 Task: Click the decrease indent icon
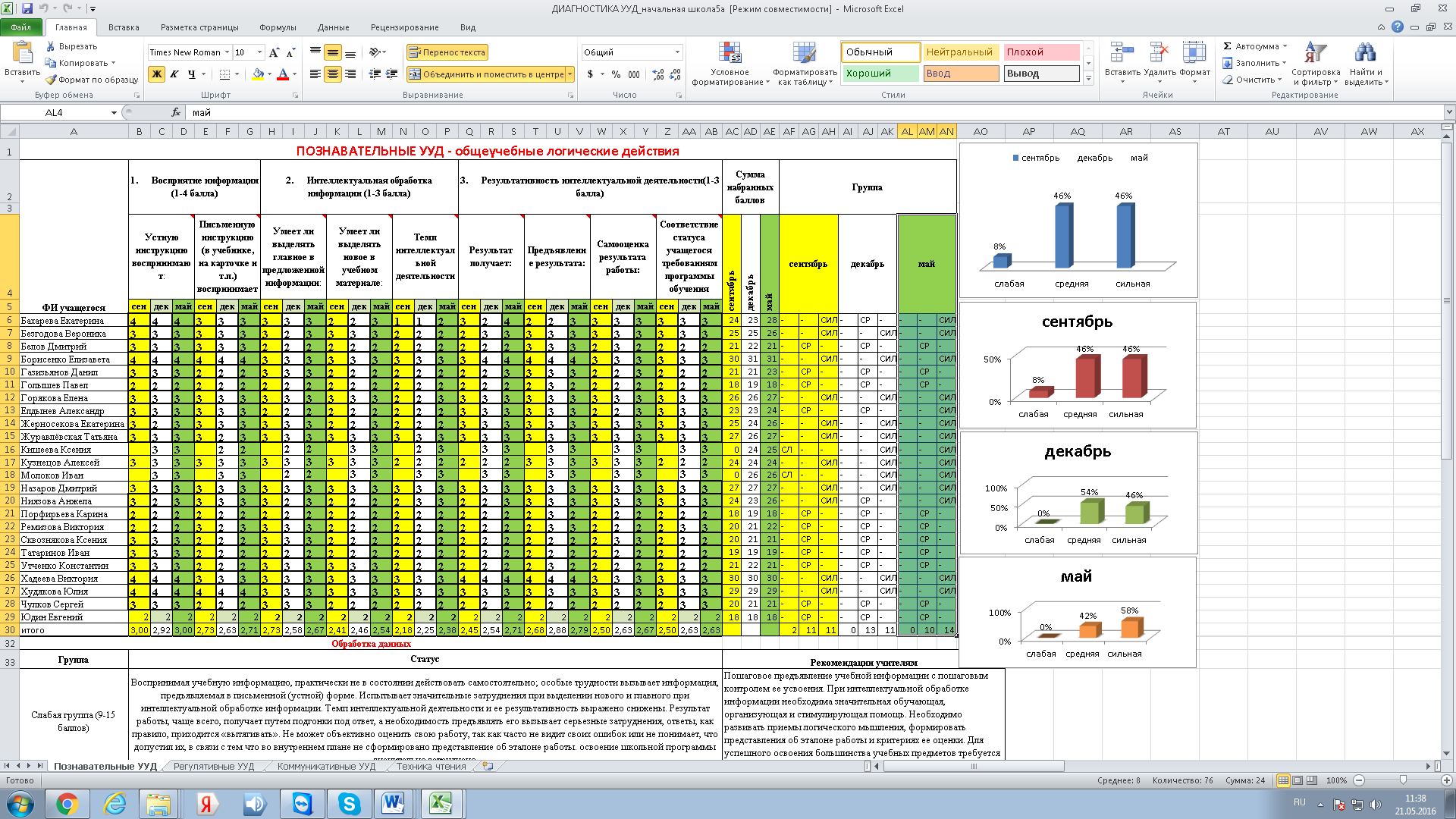point(375,74)
